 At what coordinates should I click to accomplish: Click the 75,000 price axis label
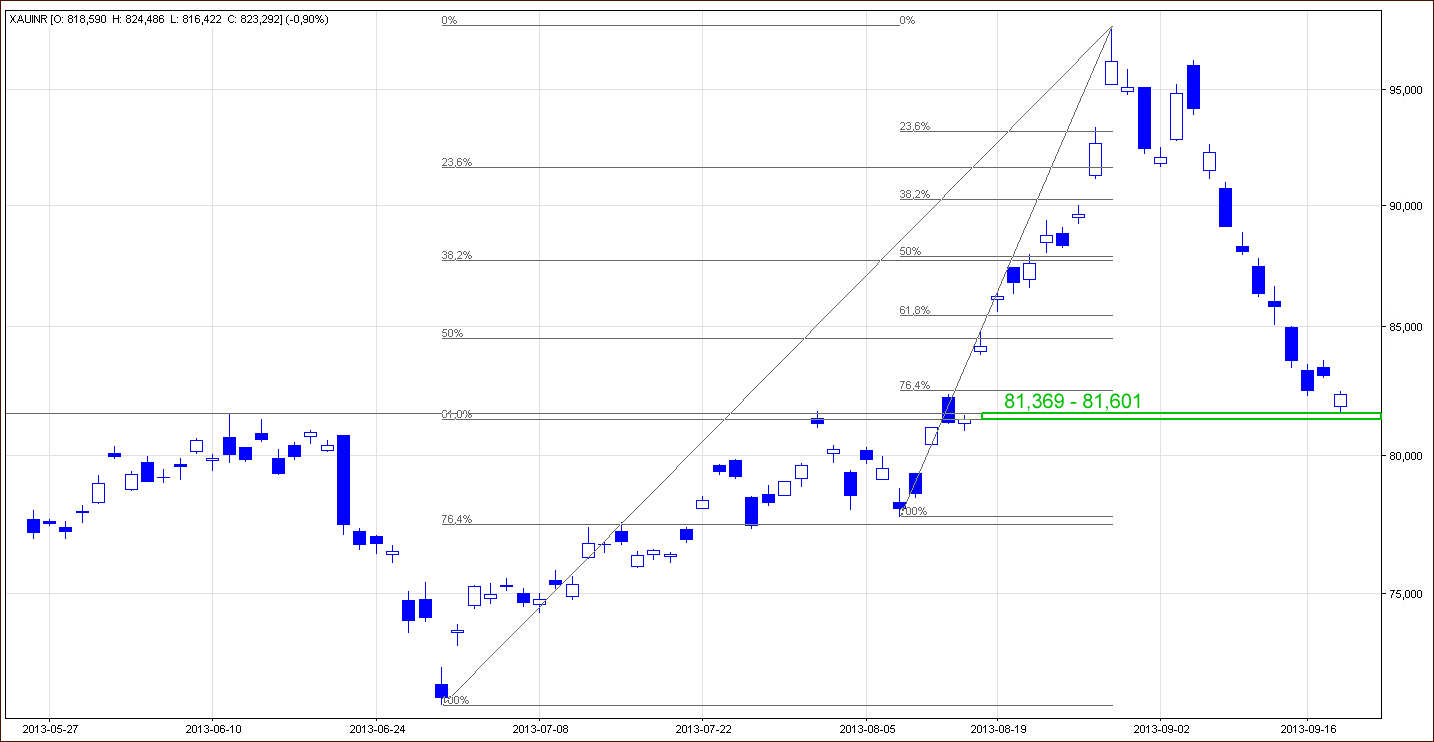1404,594
